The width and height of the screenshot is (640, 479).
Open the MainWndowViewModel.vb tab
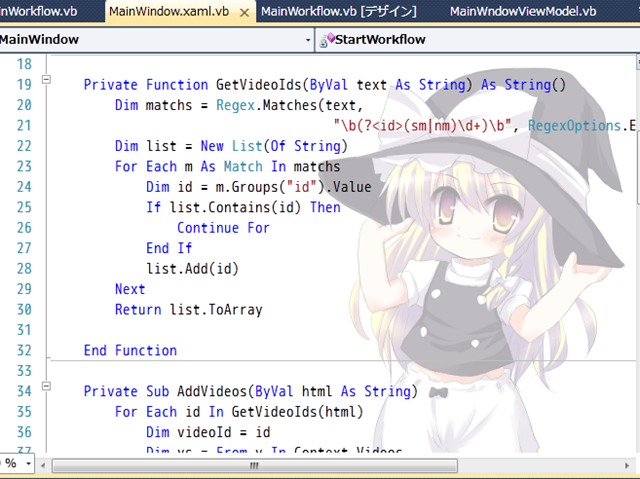tap(522, 12)
